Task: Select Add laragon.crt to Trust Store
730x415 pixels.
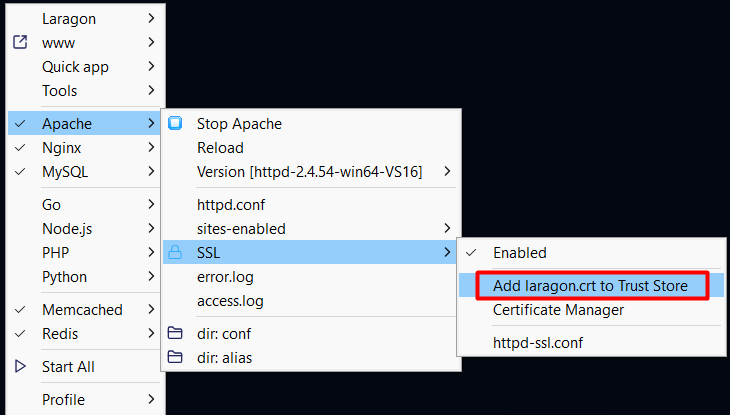Action: tap(590, 286)
